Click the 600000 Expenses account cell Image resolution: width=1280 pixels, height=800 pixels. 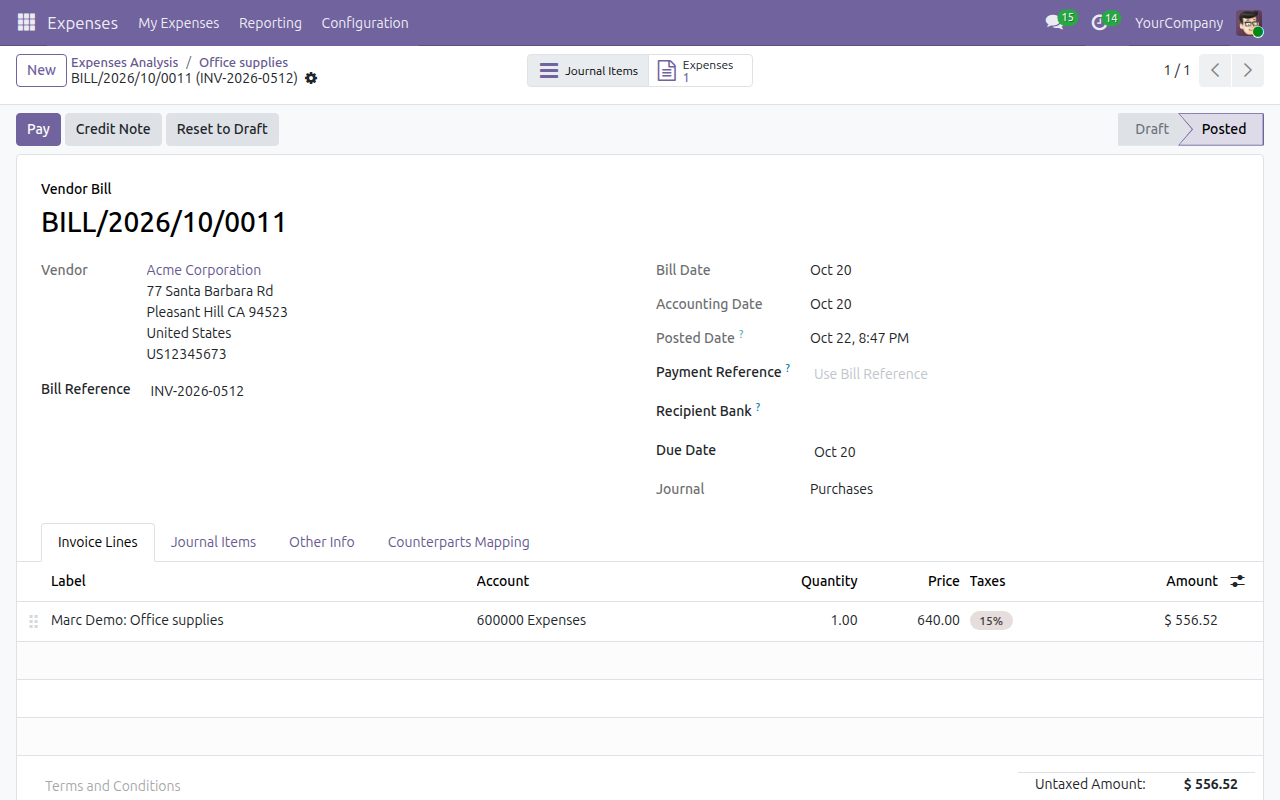point(531,620)
